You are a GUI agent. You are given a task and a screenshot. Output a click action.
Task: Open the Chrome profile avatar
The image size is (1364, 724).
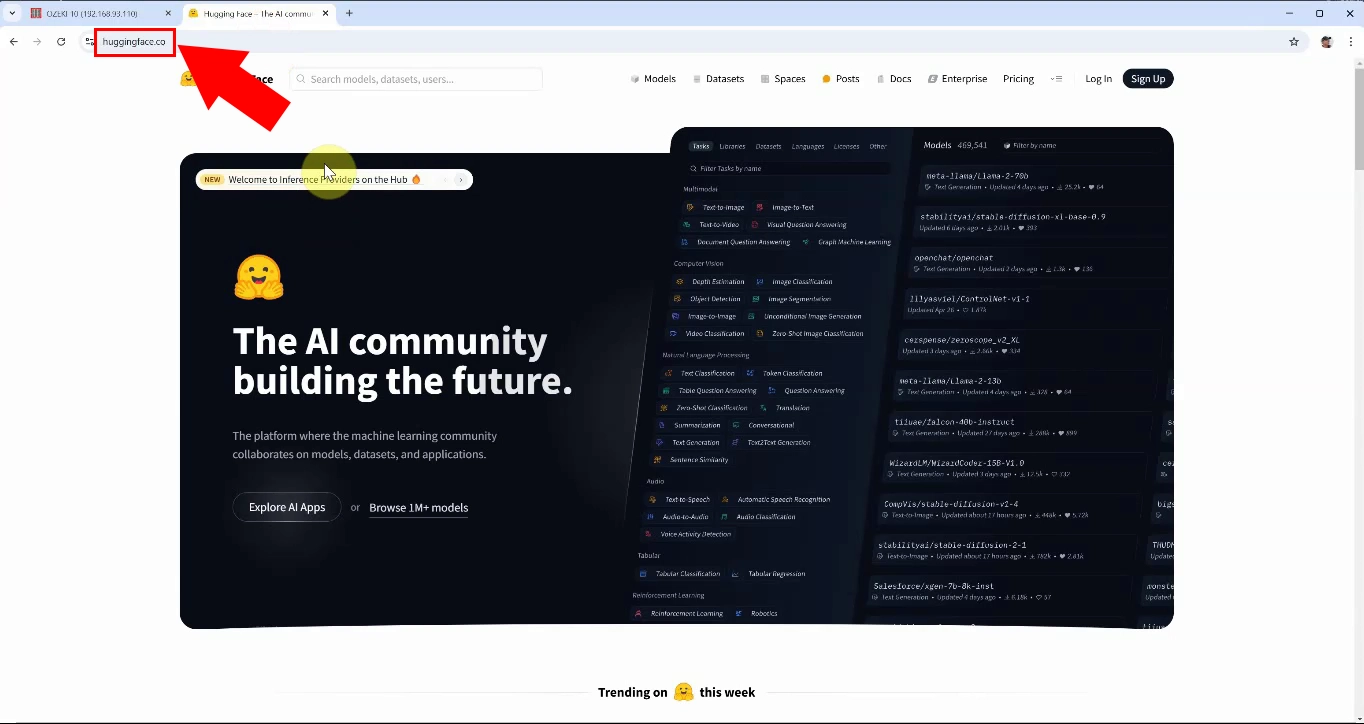[x=1327, y=42]
